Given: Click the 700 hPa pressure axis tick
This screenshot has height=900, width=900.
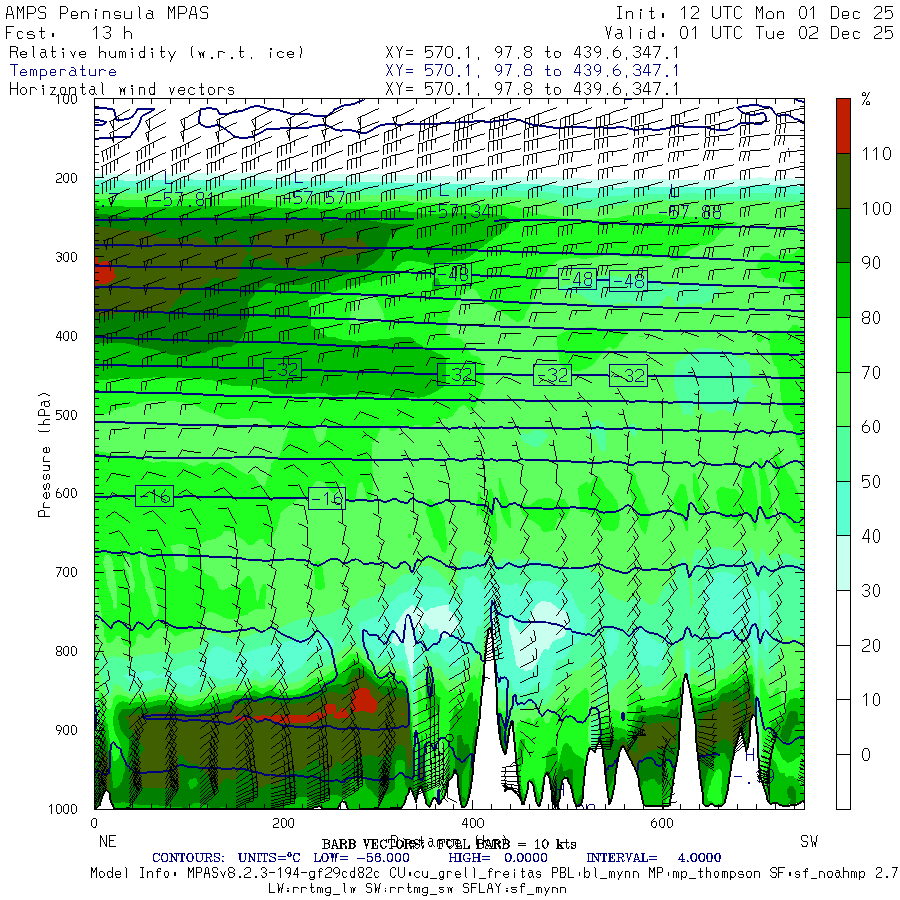Looking at the screenshot, I should pos(66,572).
